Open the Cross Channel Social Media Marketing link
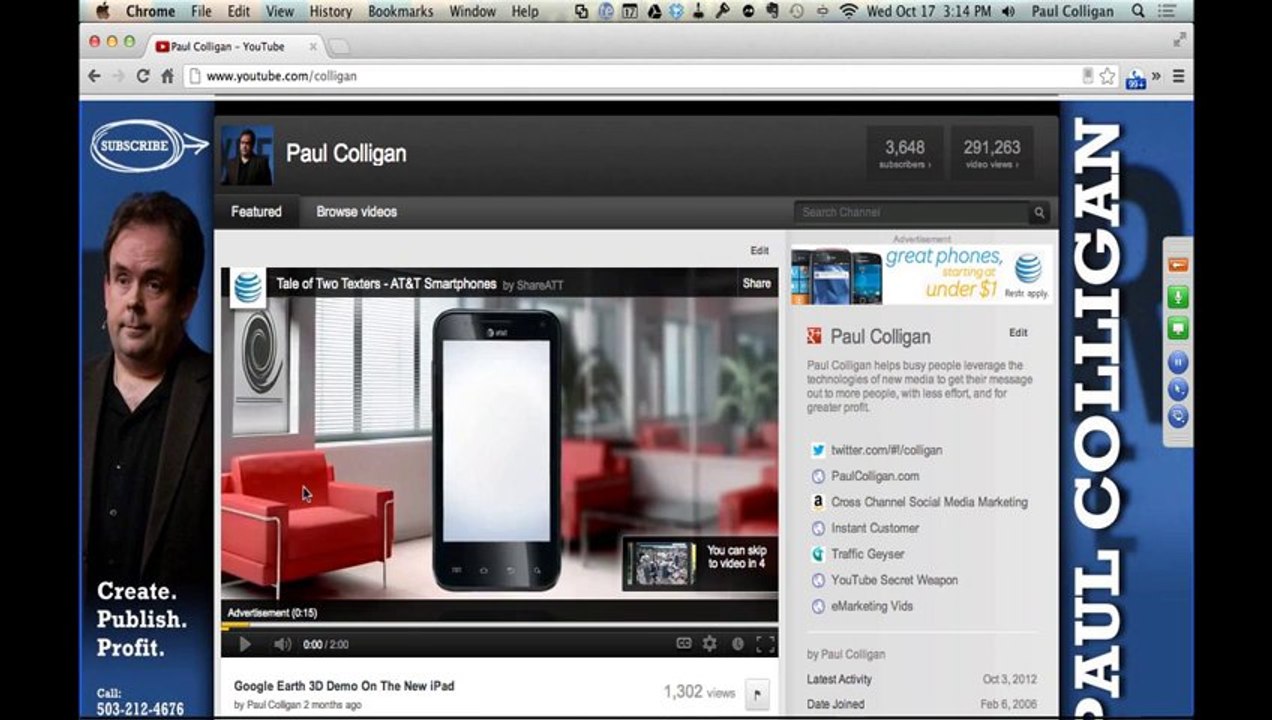This screenshot has height=720, width=1272. pyautogui.click(x=929, y=502)
